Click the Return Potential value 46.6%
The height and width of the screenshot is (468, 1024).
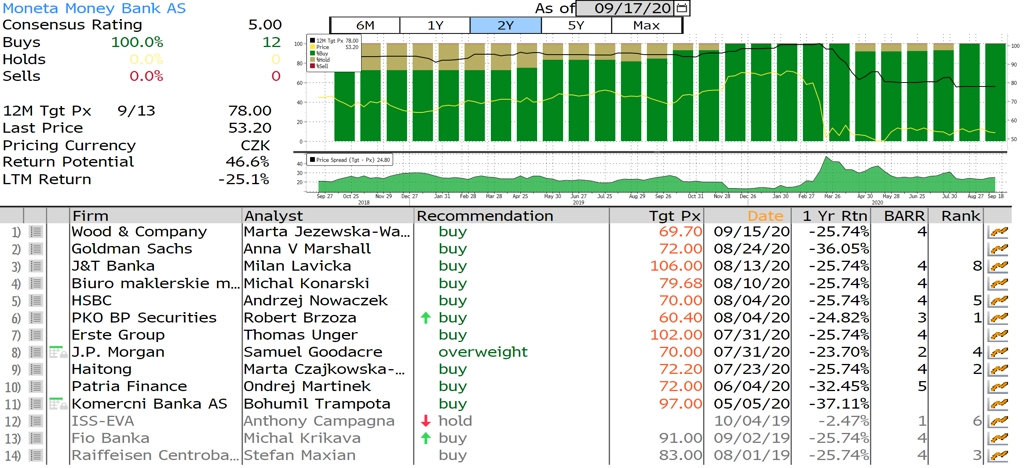(x=249, y=162)
